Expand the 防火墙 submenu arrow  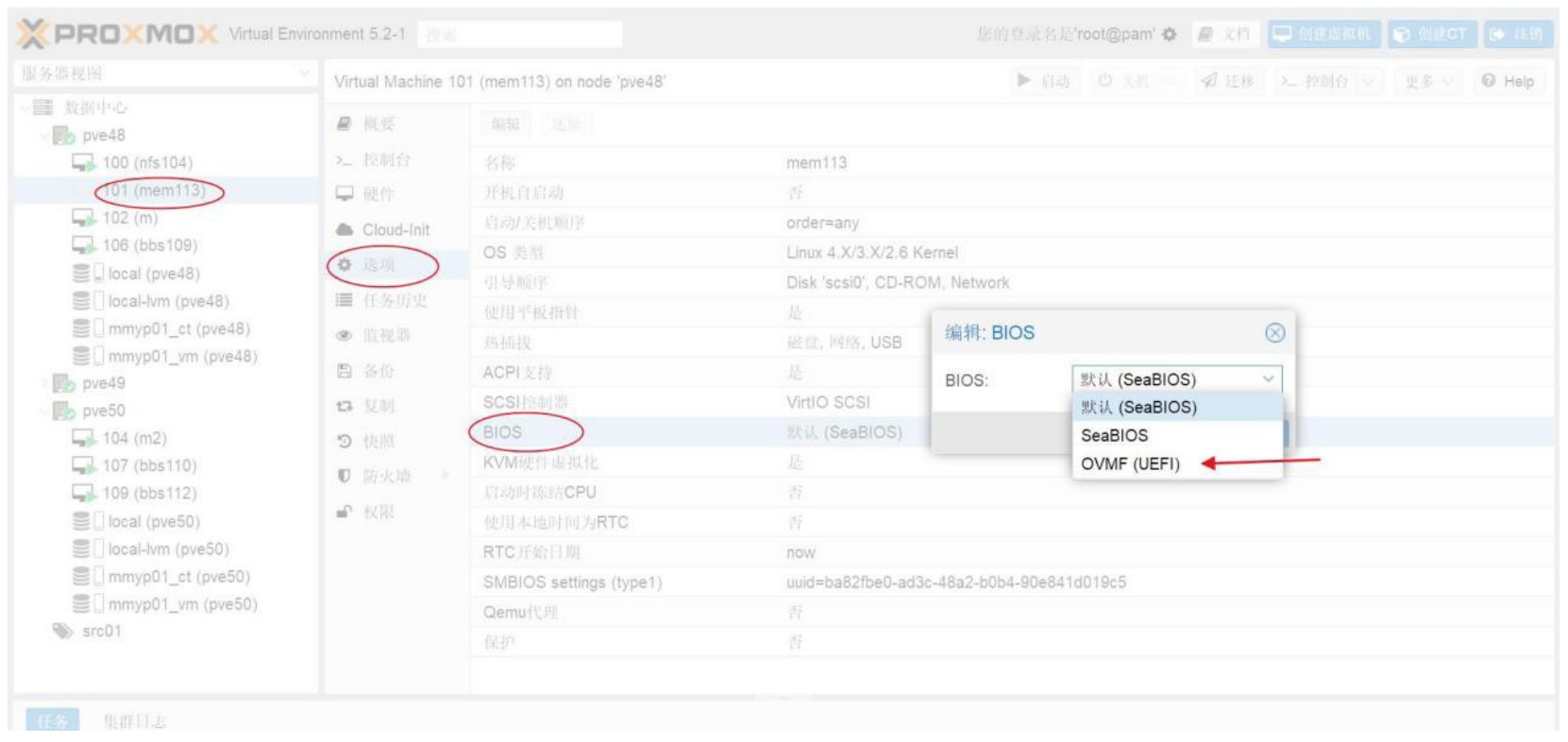point(445,476)
